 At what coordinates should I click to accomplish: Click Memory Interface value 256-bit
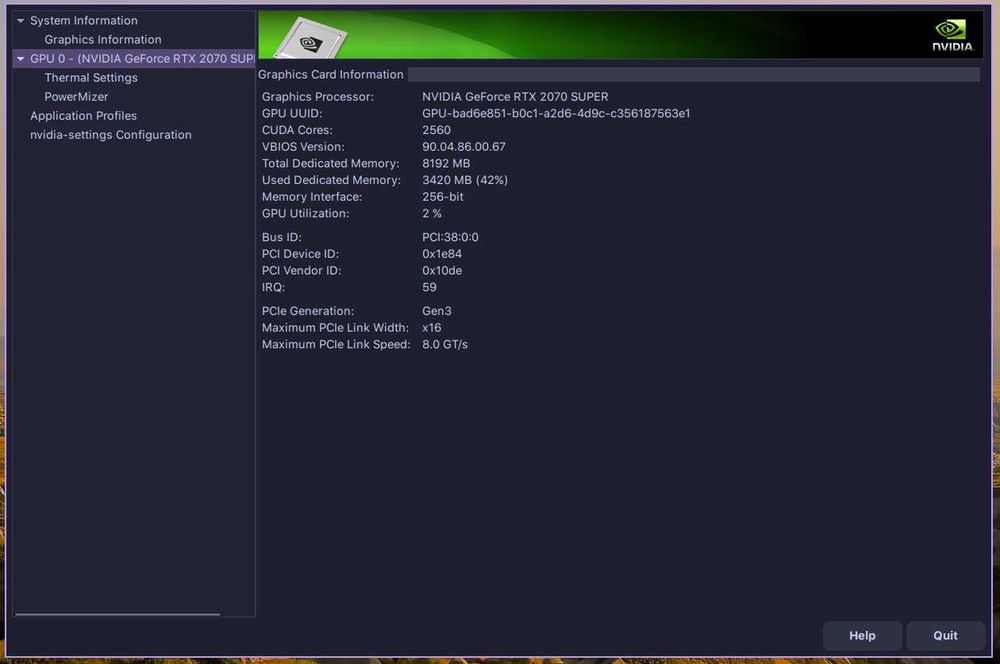[x=443, y=196]
